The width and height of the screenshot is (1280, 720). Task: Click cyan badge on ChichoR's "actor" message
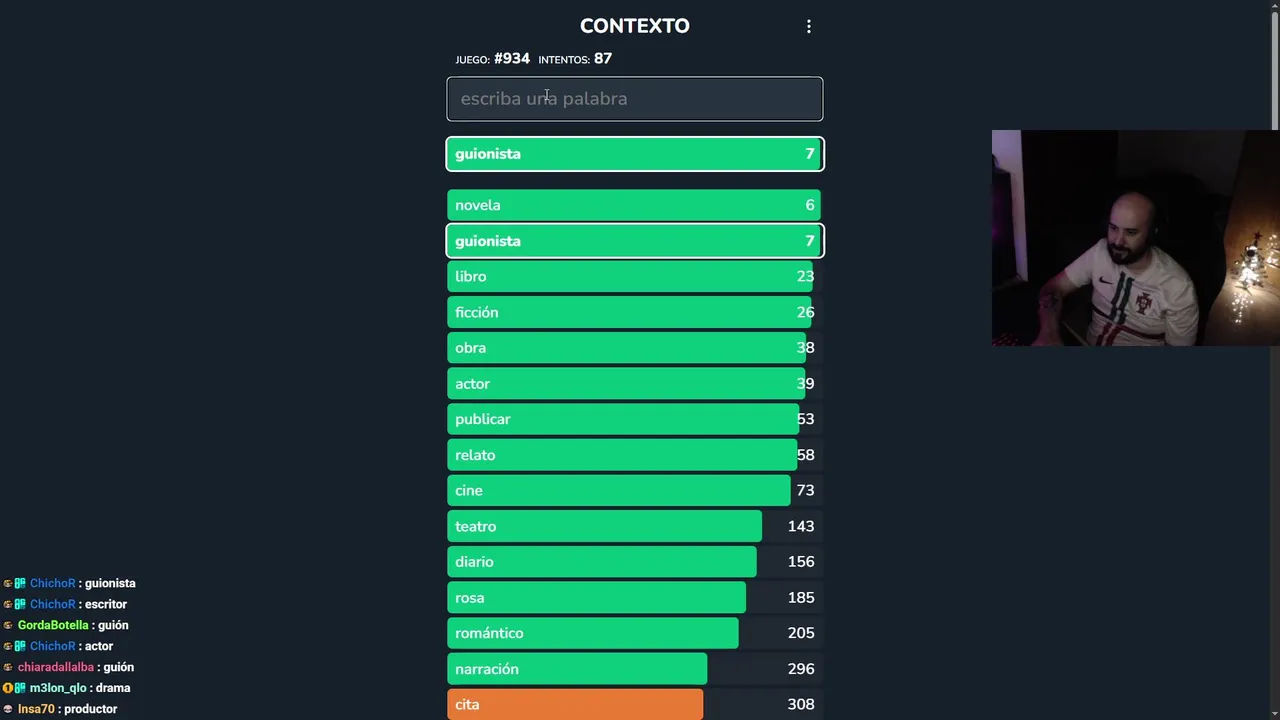coord(20,646)
